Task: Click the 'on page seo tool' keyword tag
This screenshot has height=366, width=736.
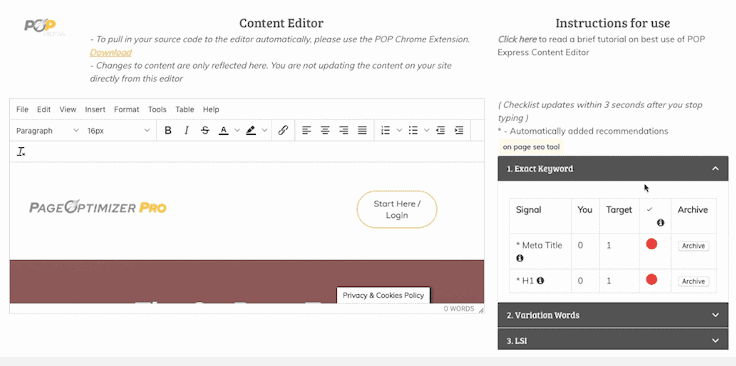Action: tap(531, 147)
